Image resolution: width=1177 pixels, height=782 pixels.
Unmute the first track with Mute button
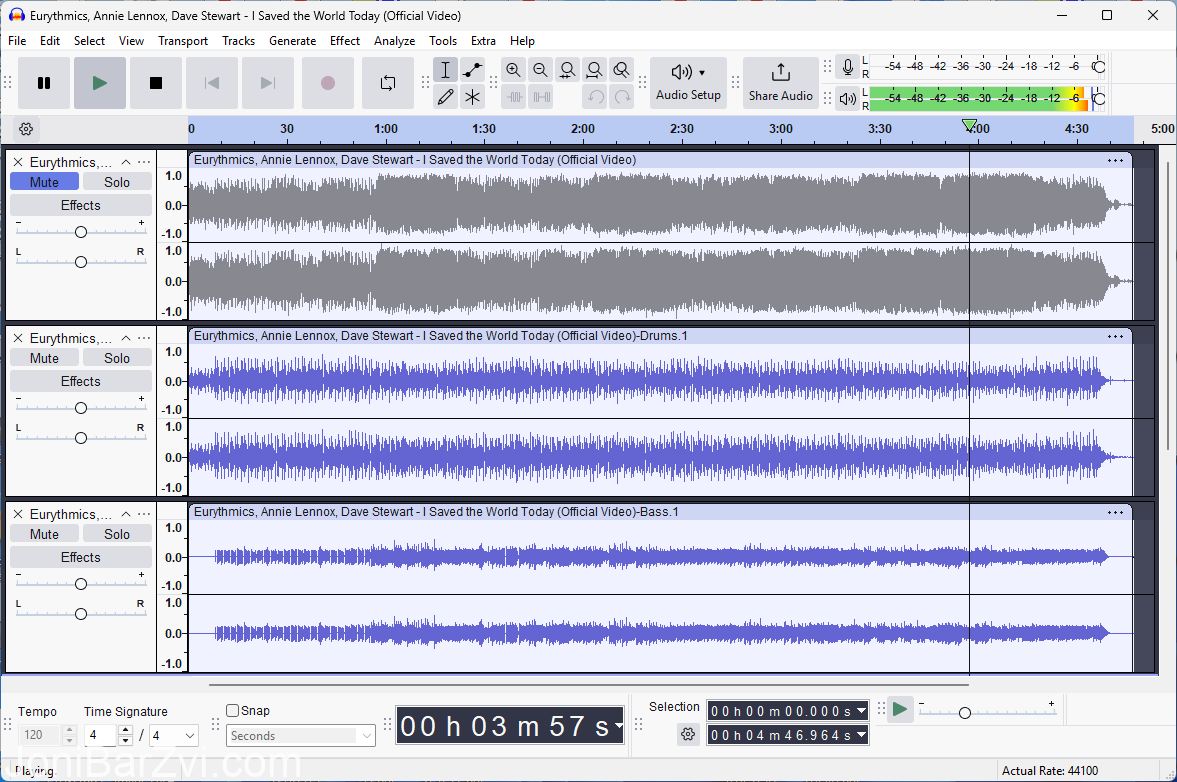point(44,182)
